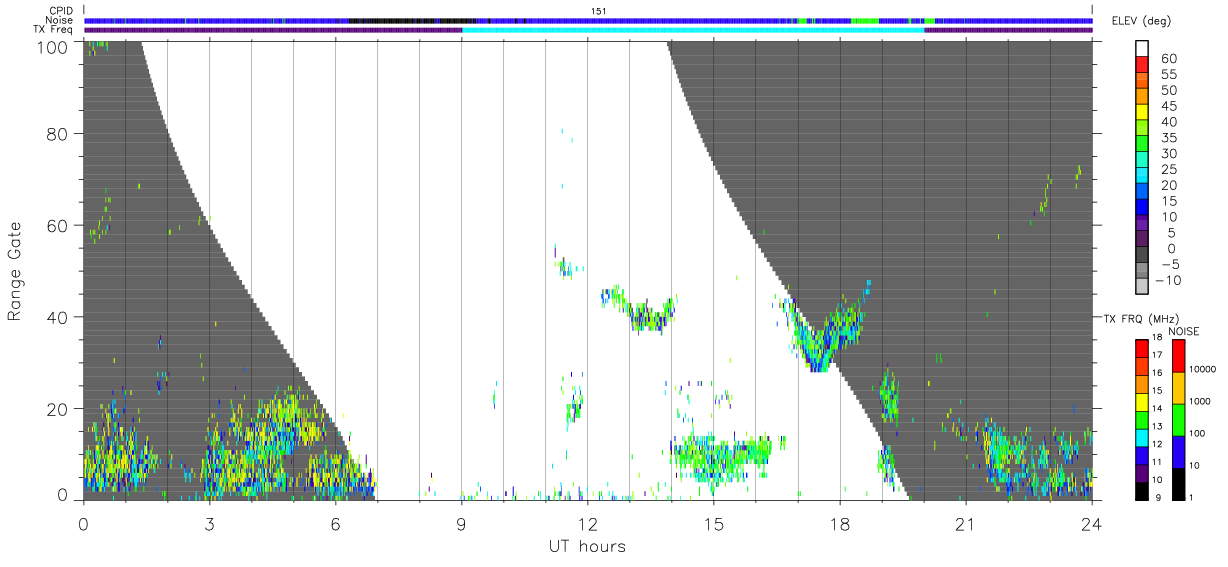Click the '45' label on the elevation color bar

[x=1167, y=106]
